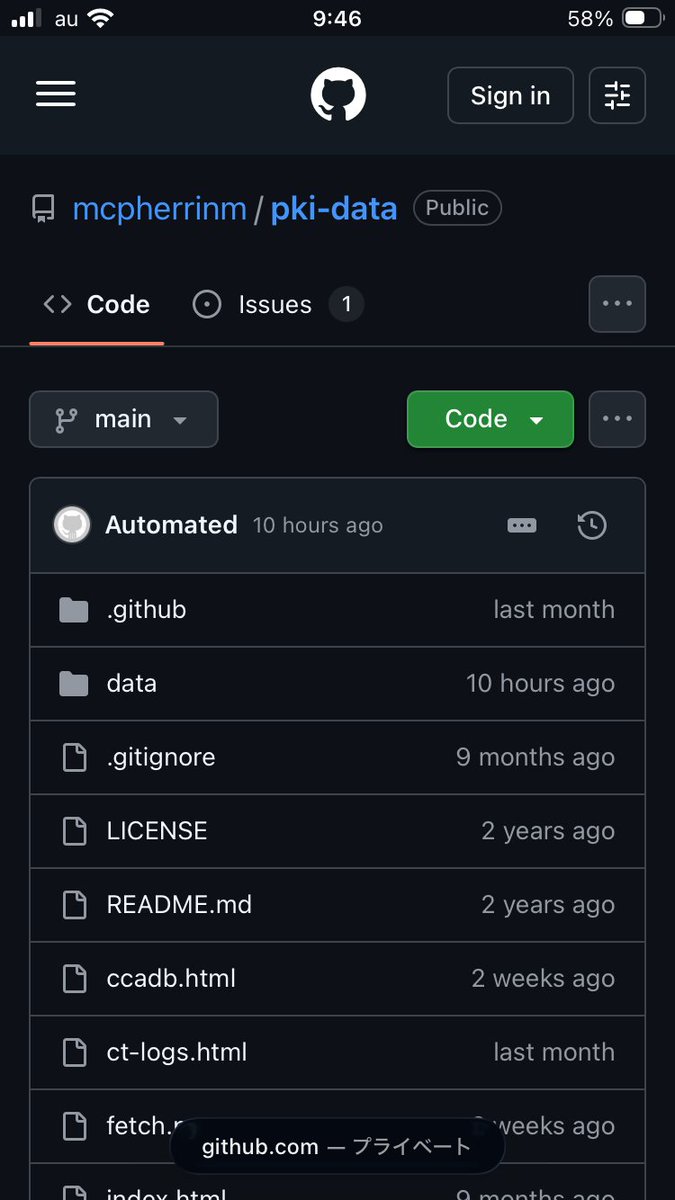Click '2 years ago' in the README.md row
This screenshot has width=675, height=1200.
click(x=548, y=905)
